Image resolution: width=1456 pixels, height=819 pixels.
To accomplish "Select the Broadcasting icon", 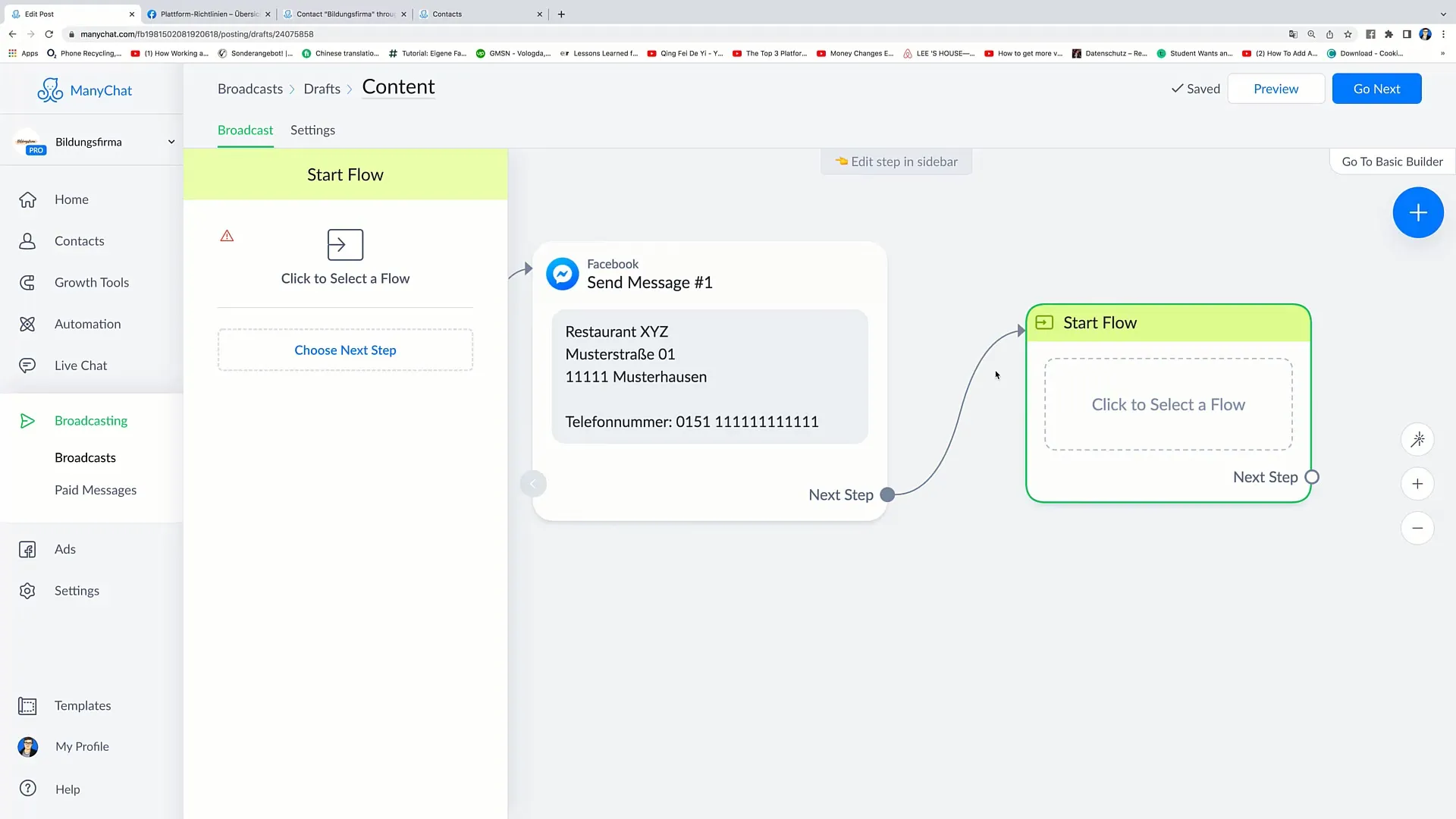I will tap(27, 420).
